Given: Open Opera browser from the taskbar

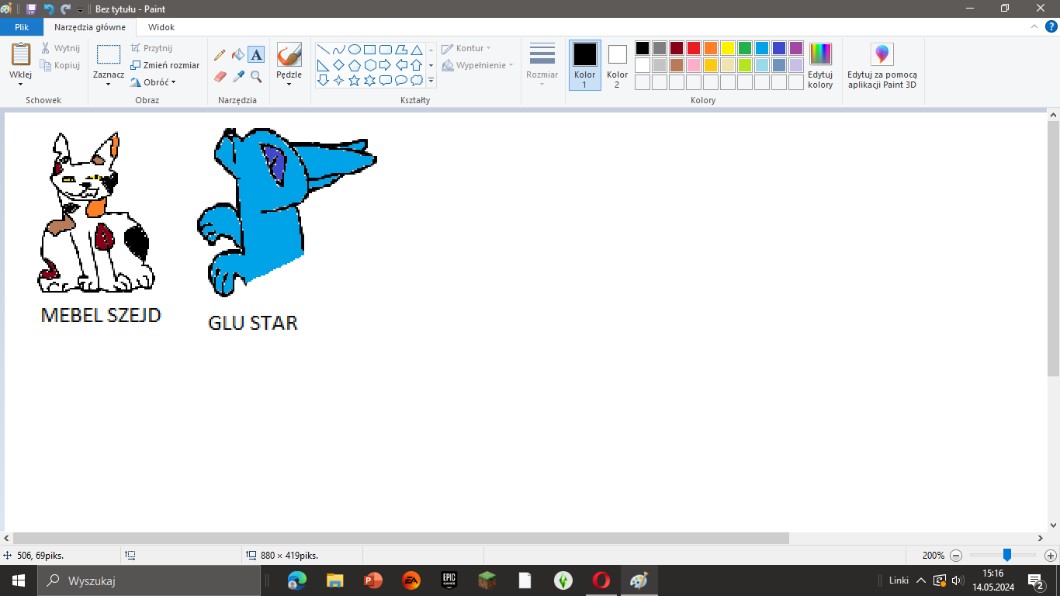Looking at the screenshot, I should 601,580.
